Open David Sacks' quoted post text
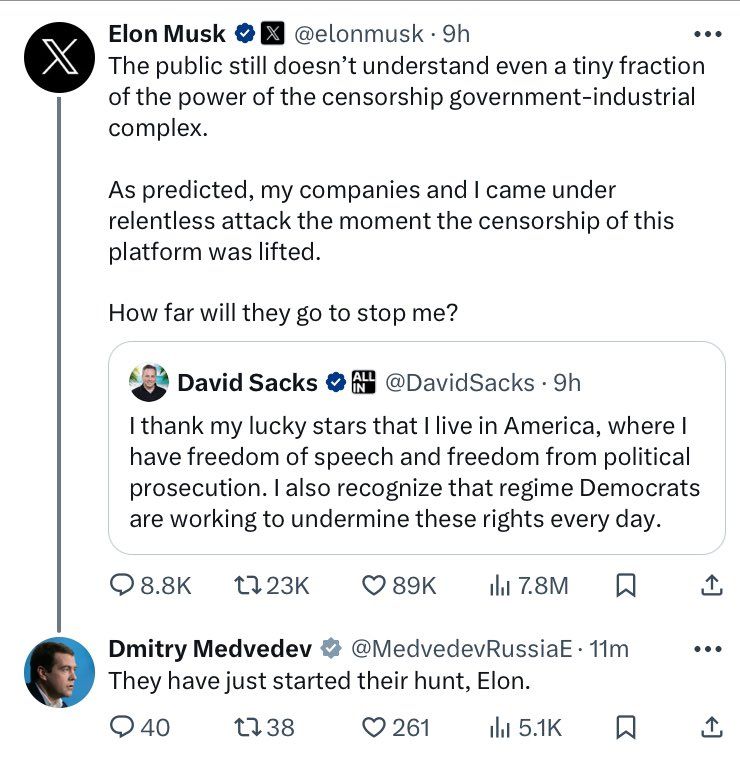Viewport: 740px width, 758px height. pos(414,472)
